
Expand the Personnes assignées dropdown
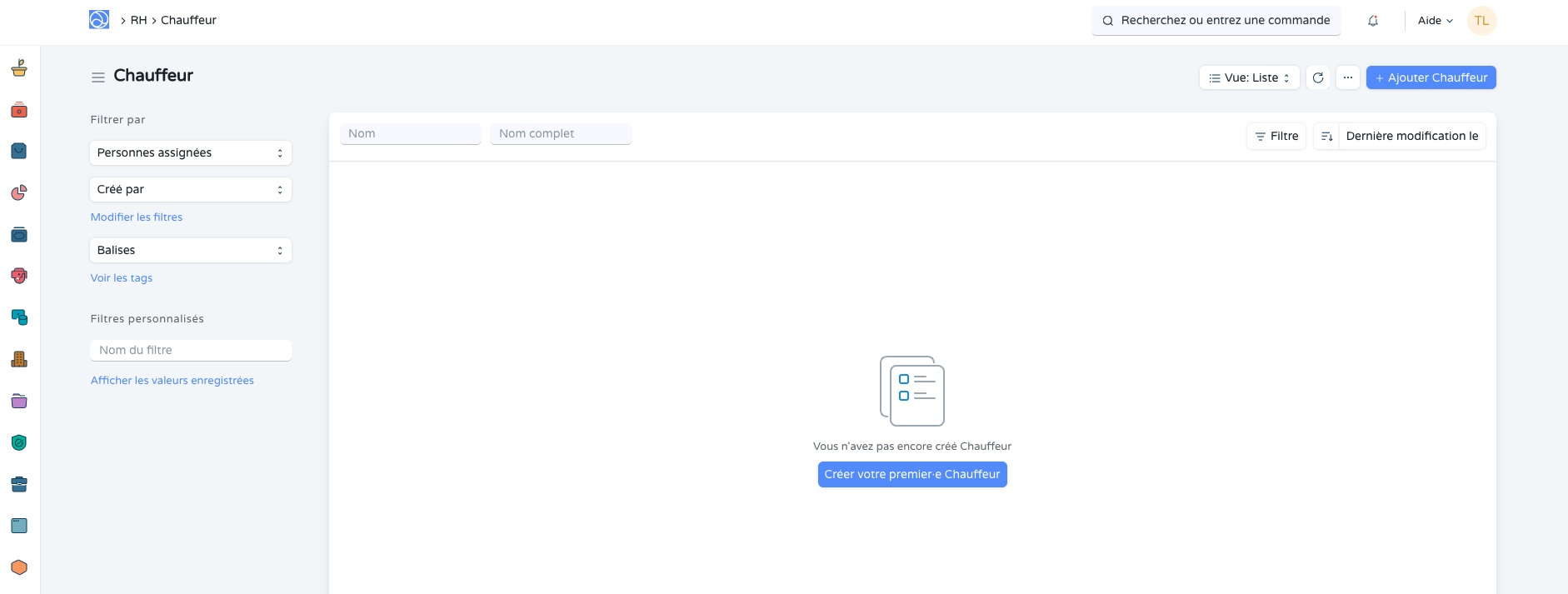191,152
